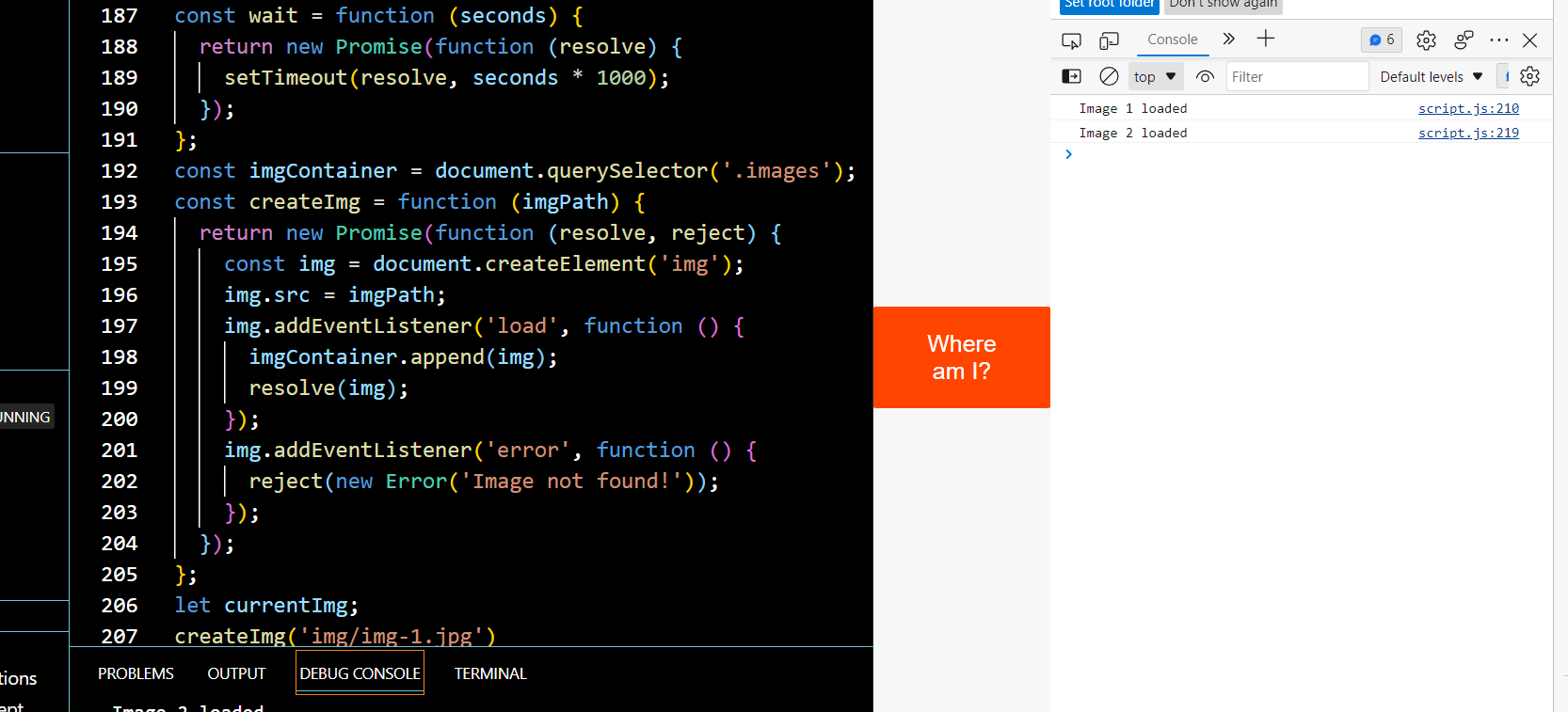Click the 'Where am I?' orange button
This screenshot has height=712, width=1568.
coord(962,357)
